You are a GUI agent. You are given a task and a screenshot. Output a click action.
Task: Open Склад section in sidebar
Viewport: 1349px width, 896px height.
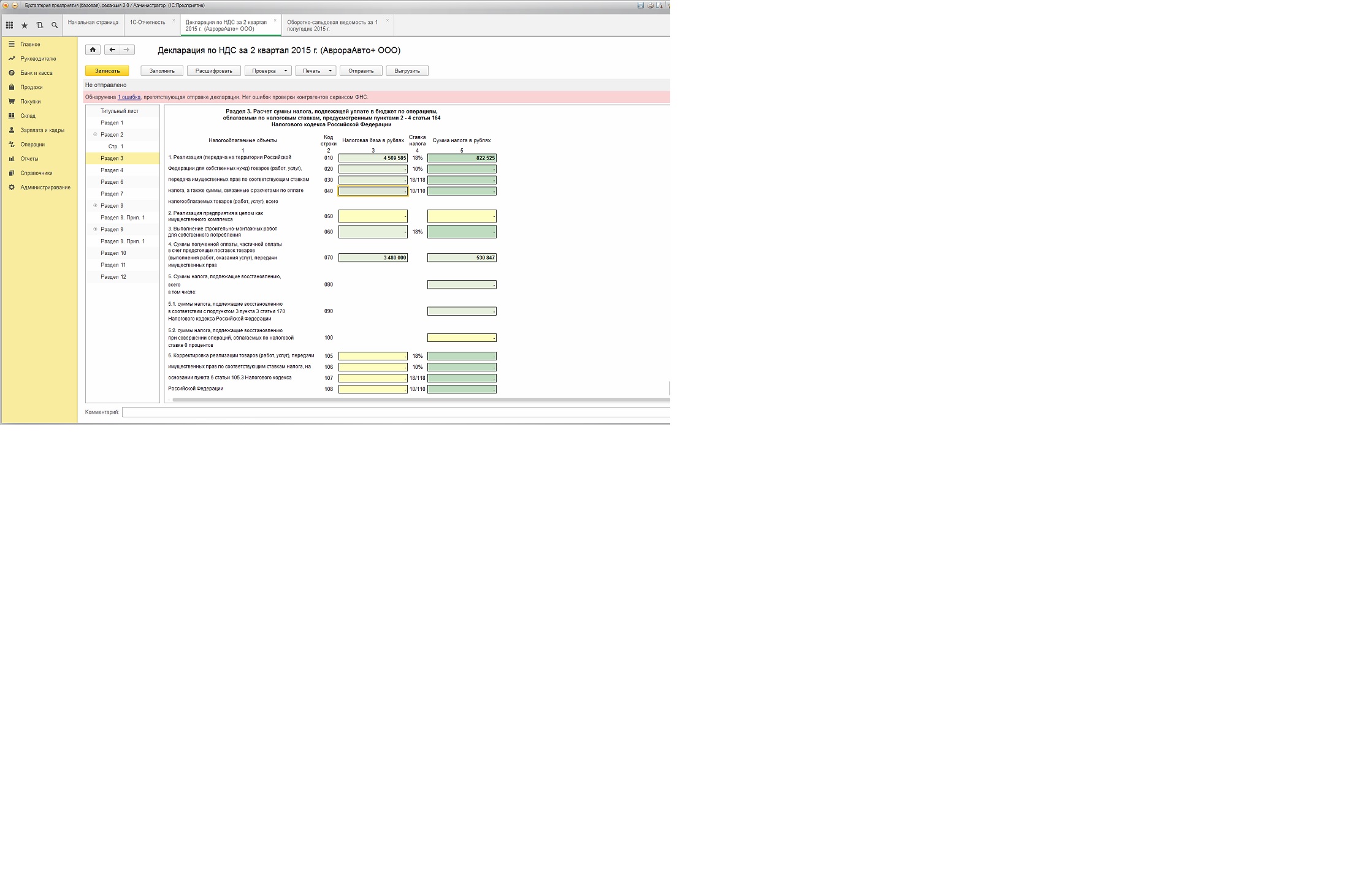click(28, 116)
